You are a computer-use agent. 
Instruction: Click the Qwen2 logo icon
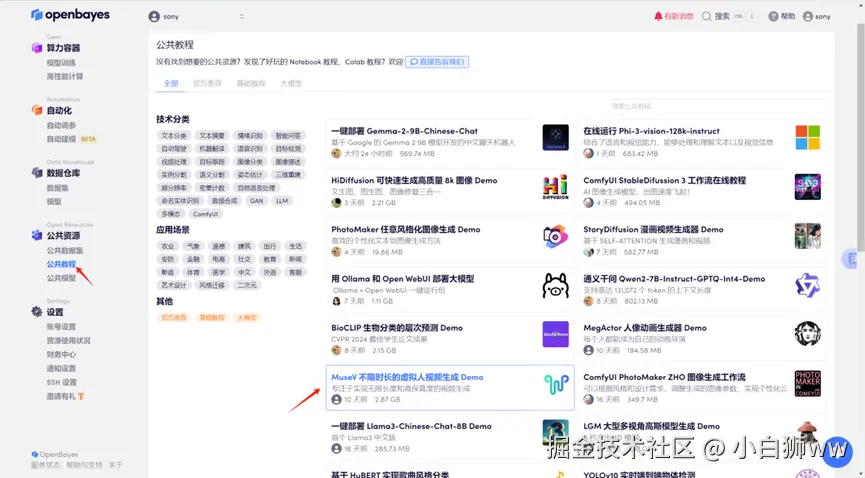808,285
